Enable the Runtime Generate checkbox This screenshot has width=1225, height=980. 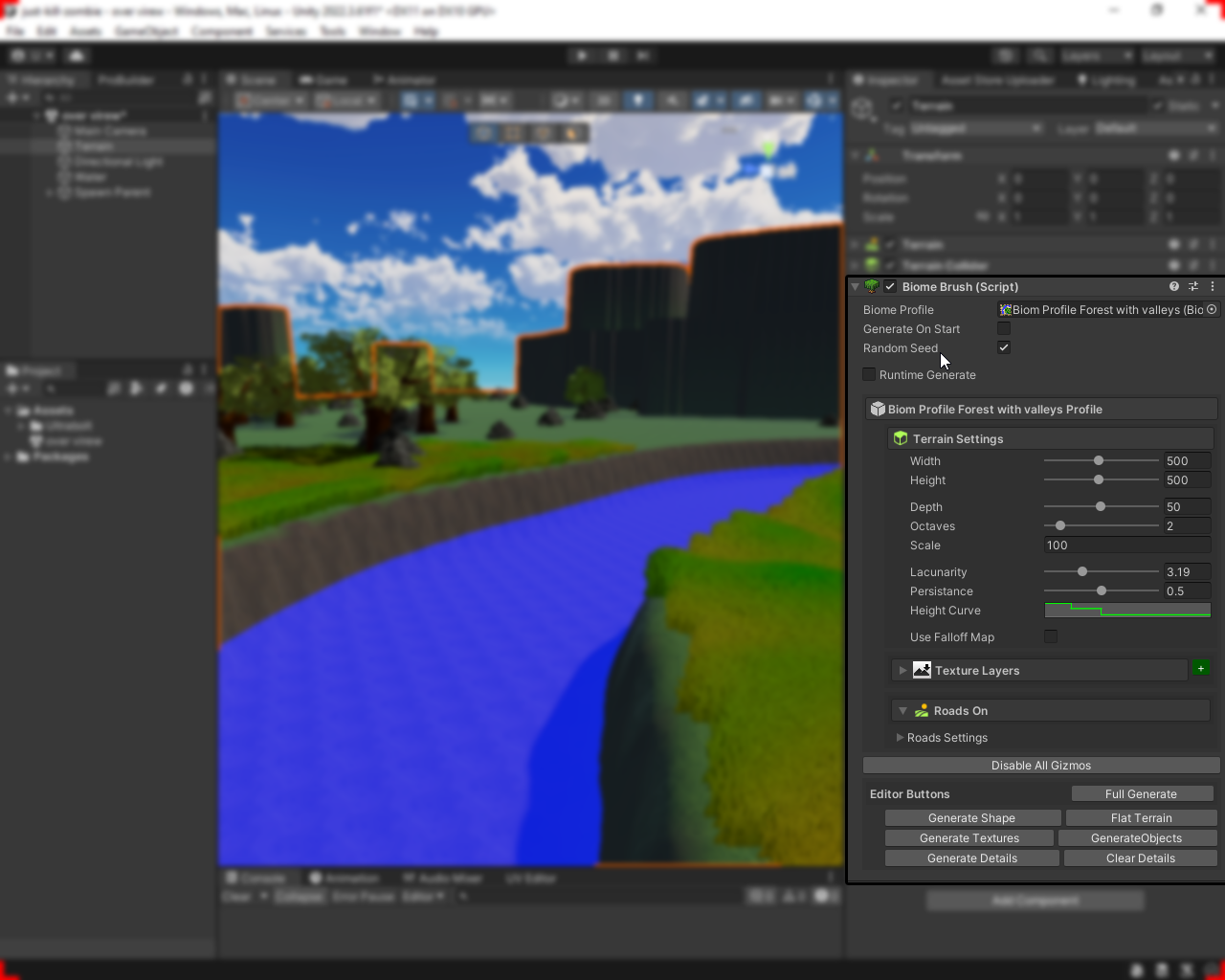869,374
